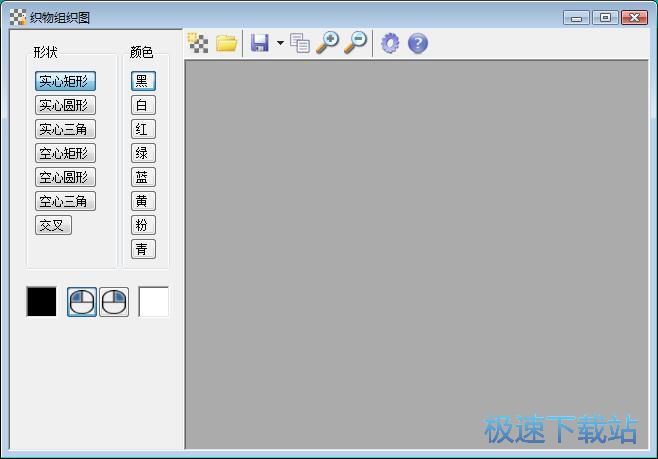Open help with the question mark icon
The image size is (658, 459).
coord(418,43)
